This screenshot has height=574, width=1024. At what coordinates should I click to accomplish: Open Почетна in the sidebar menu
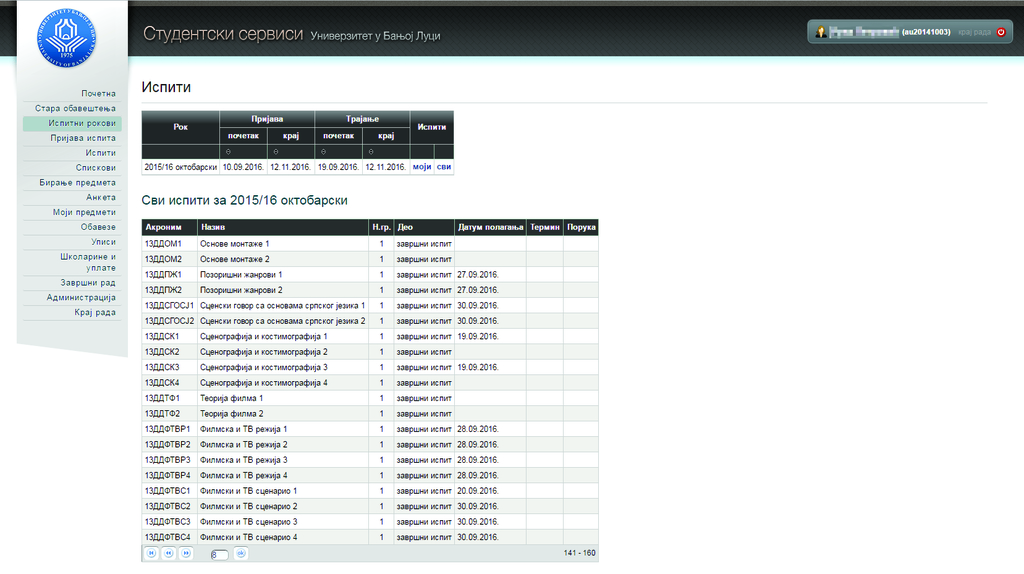click(98, 93)
